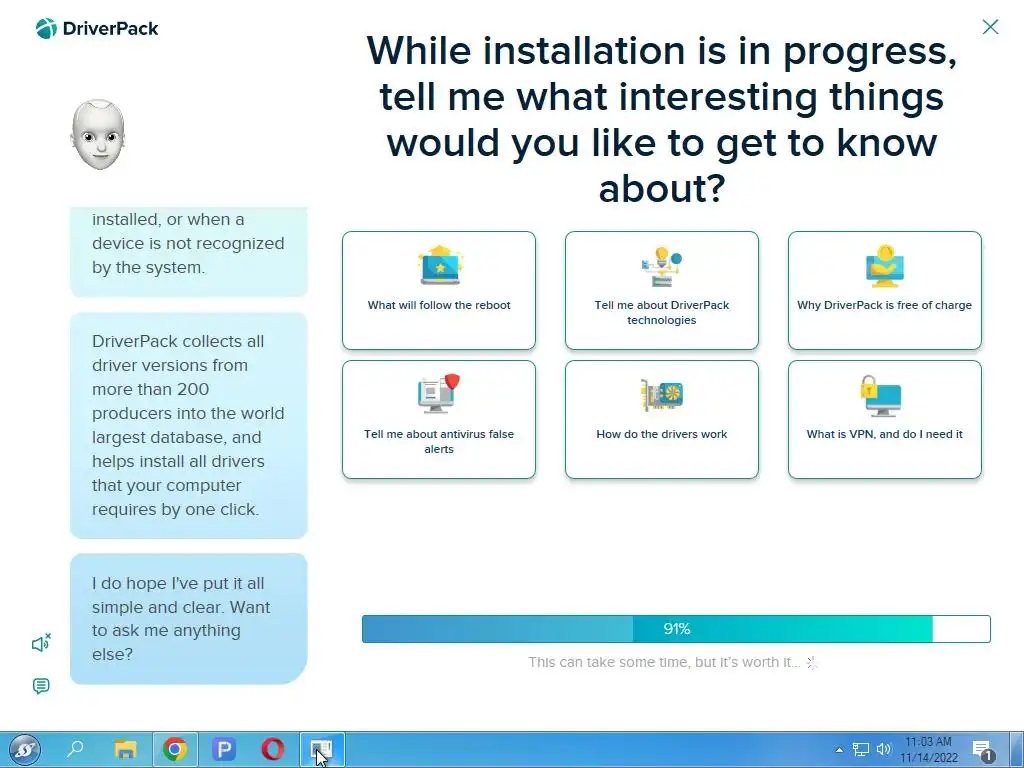Viewport: 1024px width, 768px height.
Task: Open the blue P app on taskbar
Action: coord(223,749)
